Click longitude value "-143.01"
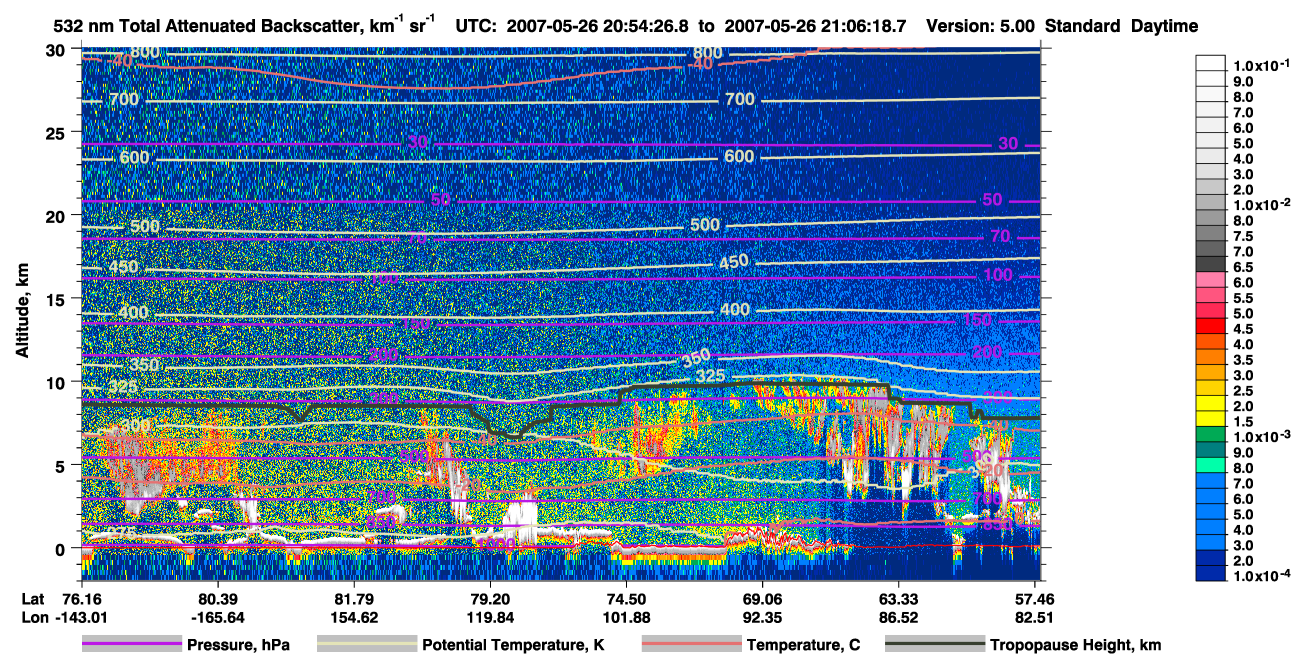The image size is (1300, 667). 81,617
